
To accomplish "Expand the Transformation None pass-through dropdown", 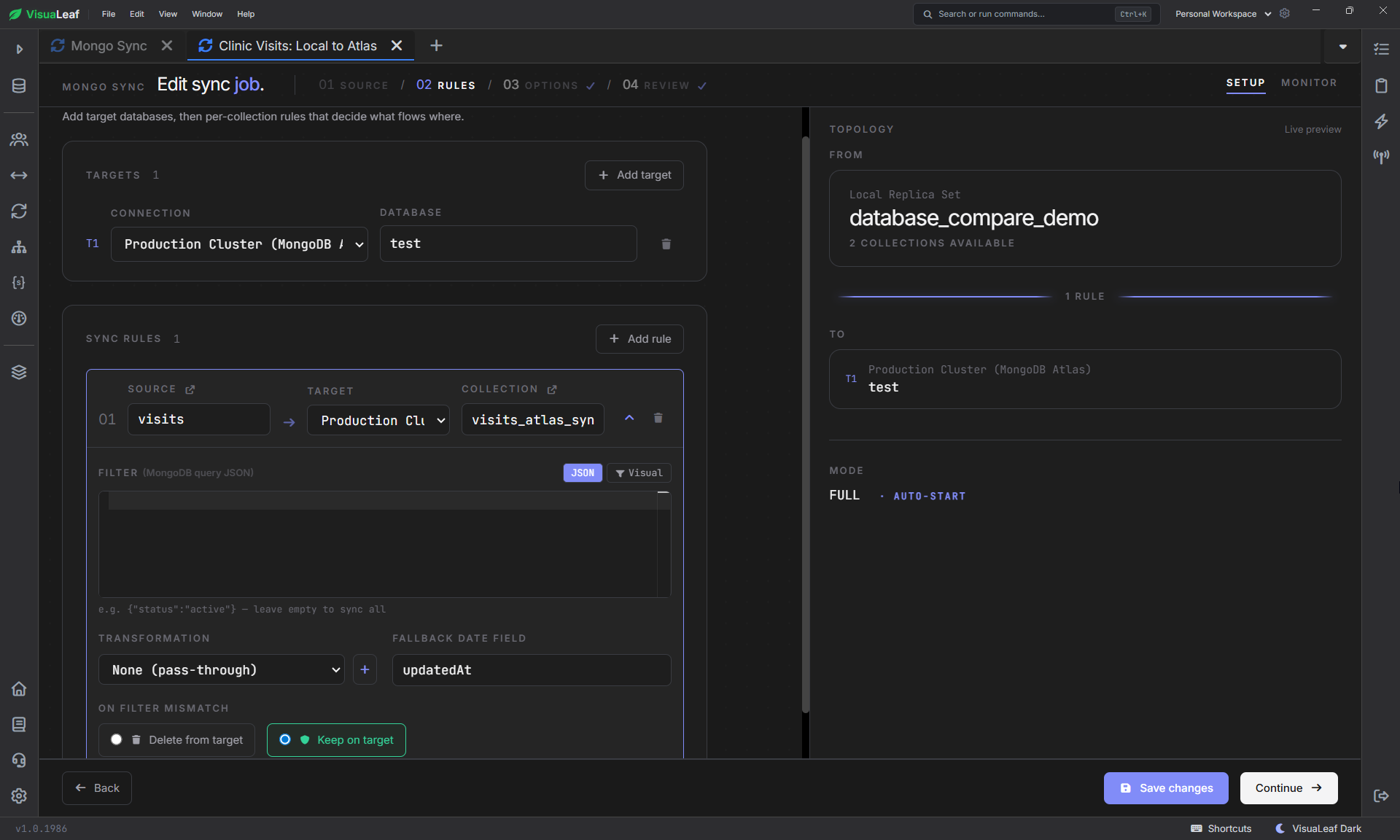I will pos(222,669).
